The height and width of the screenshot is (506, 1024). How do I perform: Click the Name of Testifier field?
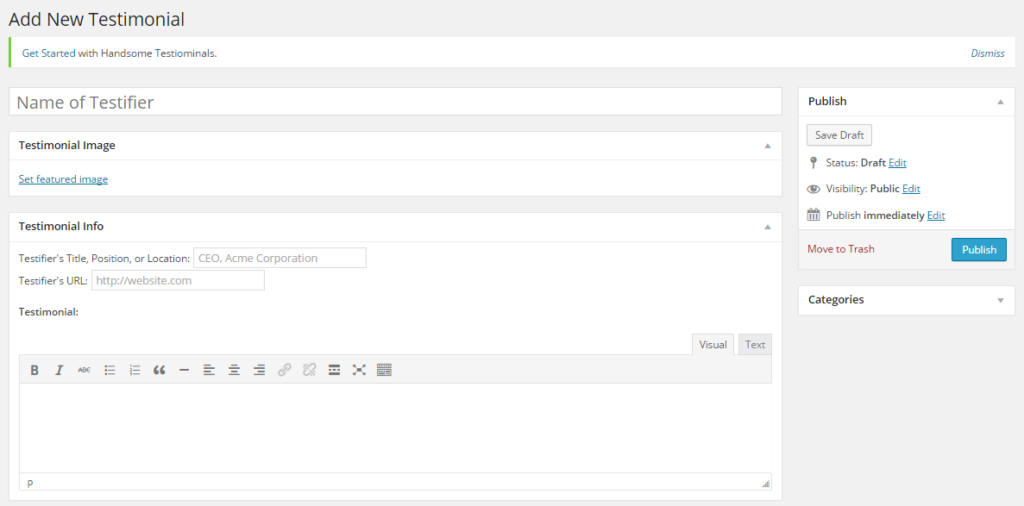point(395,102)
